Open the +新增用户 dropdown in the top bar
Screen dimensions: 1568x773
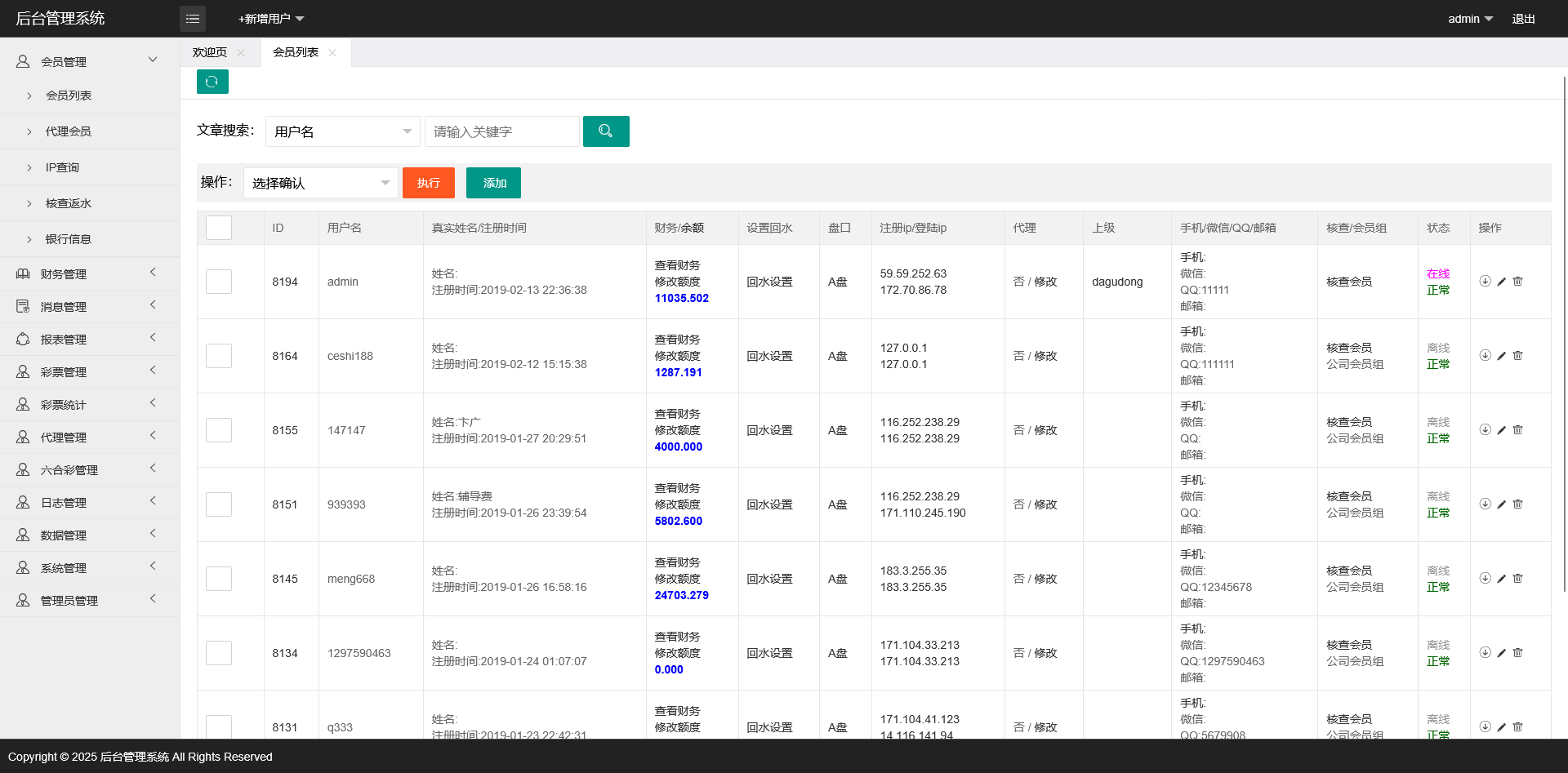tap(270, 19)
